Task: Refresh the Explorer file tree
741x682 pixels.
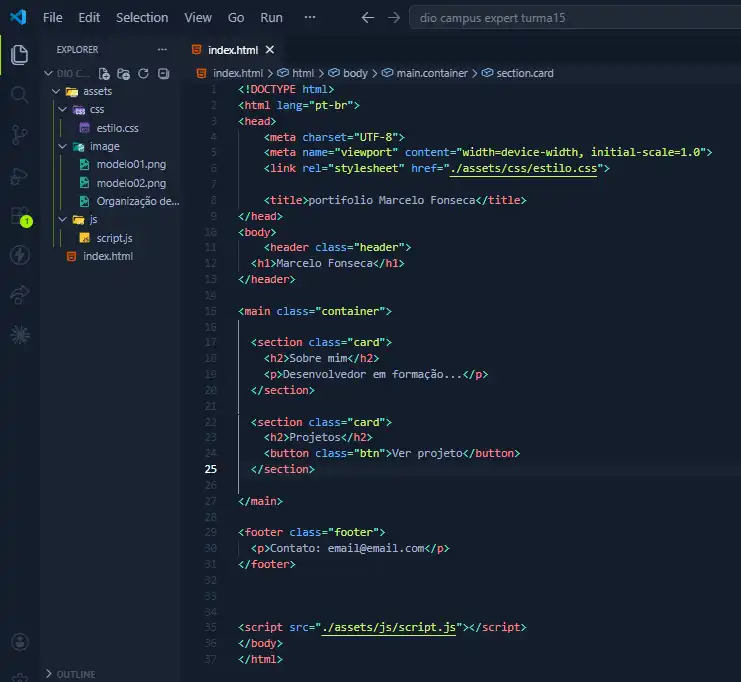Action: (x=143, y=73)
